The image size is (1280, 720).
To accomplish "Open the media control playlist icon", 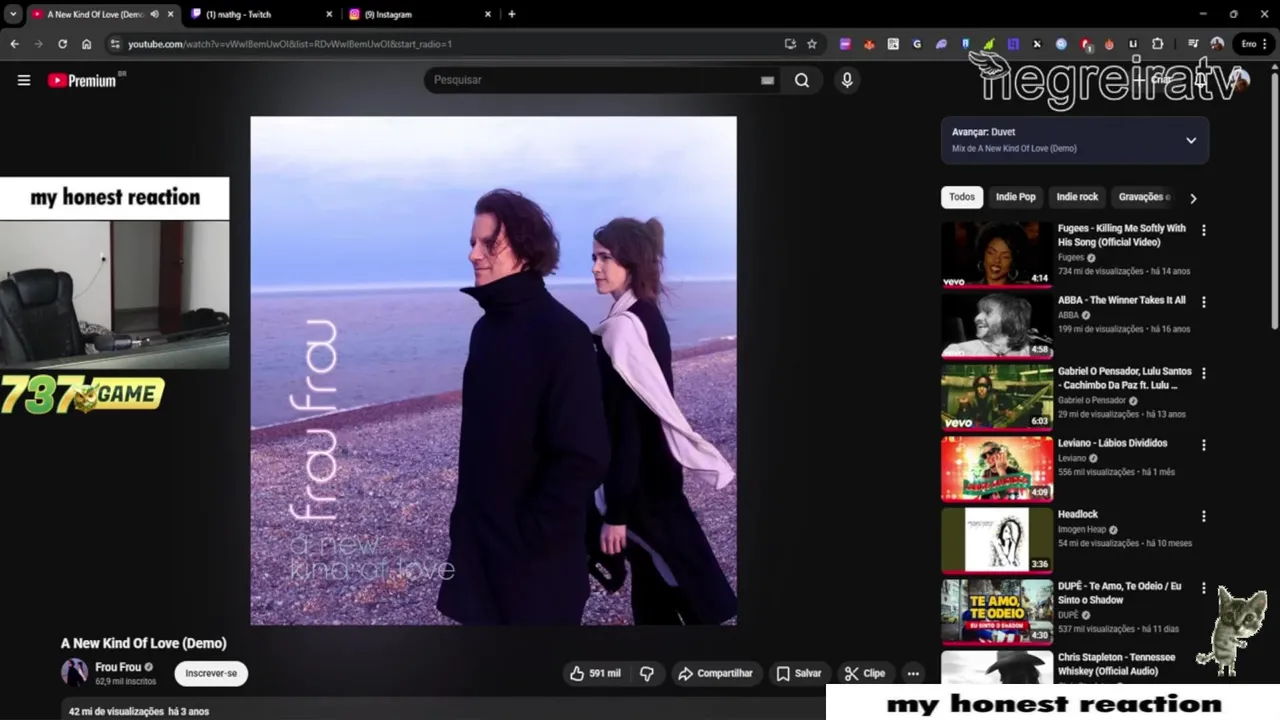I will point(1193,44).
